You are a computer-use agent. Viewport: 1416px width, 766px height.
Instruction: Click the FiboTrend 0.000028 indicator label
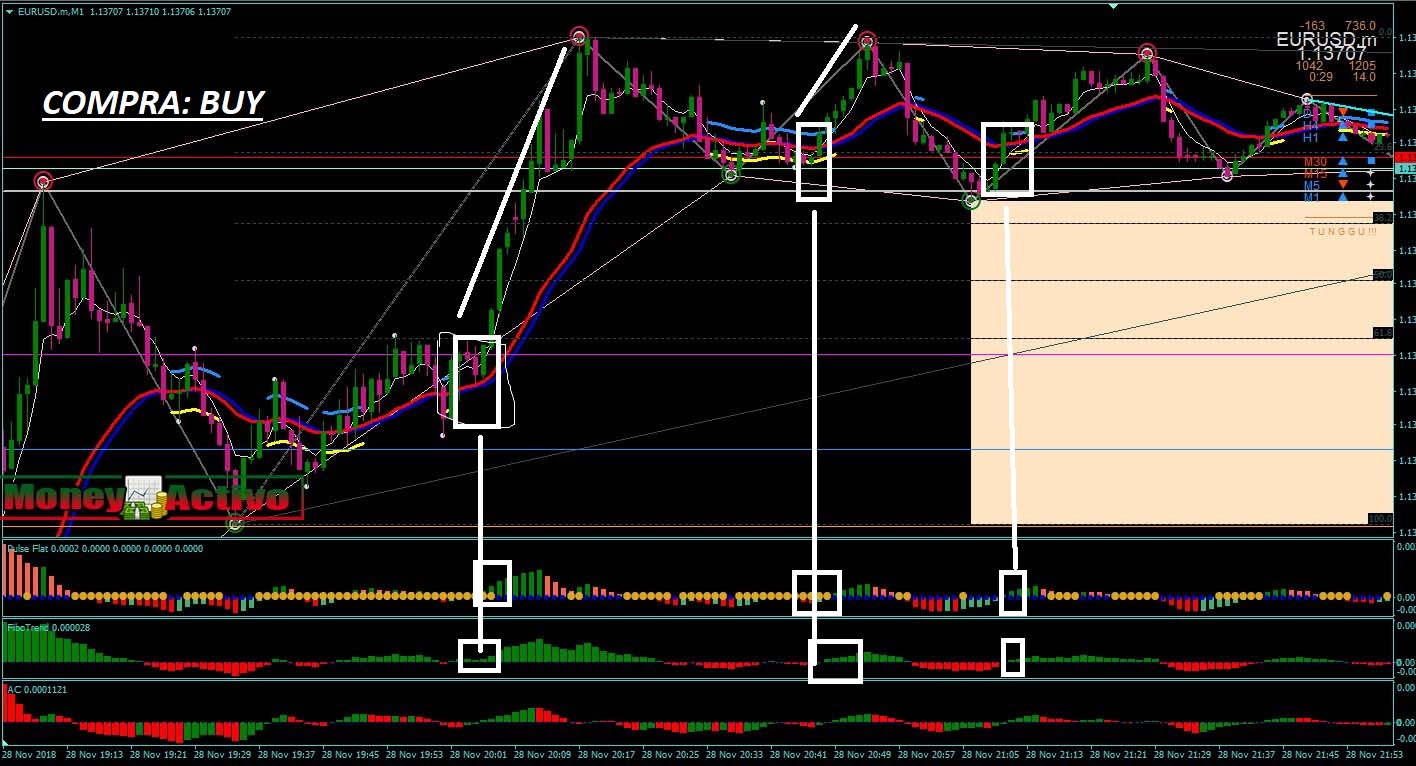pyautogui.click(x=48, y=627)
